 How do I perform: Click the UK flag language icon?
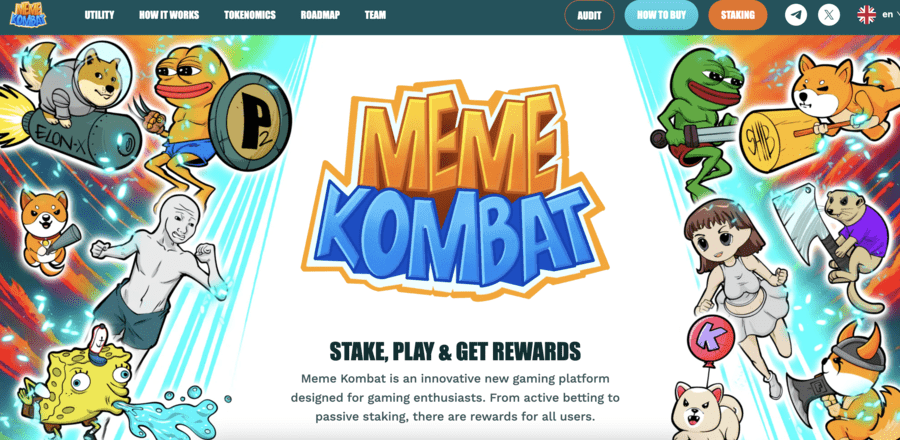pos(866,15)
